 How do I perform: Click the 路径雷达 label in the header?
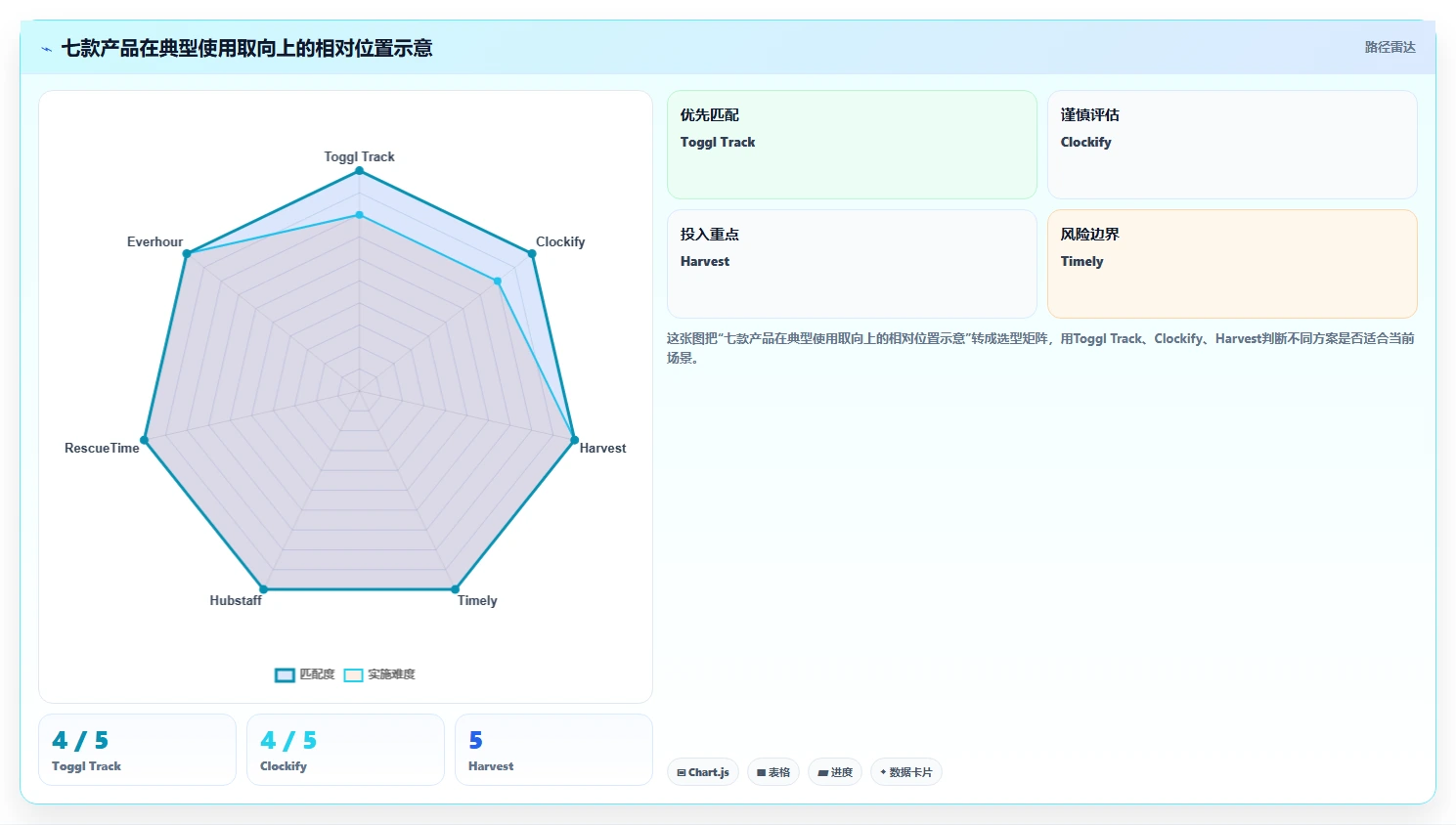tap(1390, 47)
